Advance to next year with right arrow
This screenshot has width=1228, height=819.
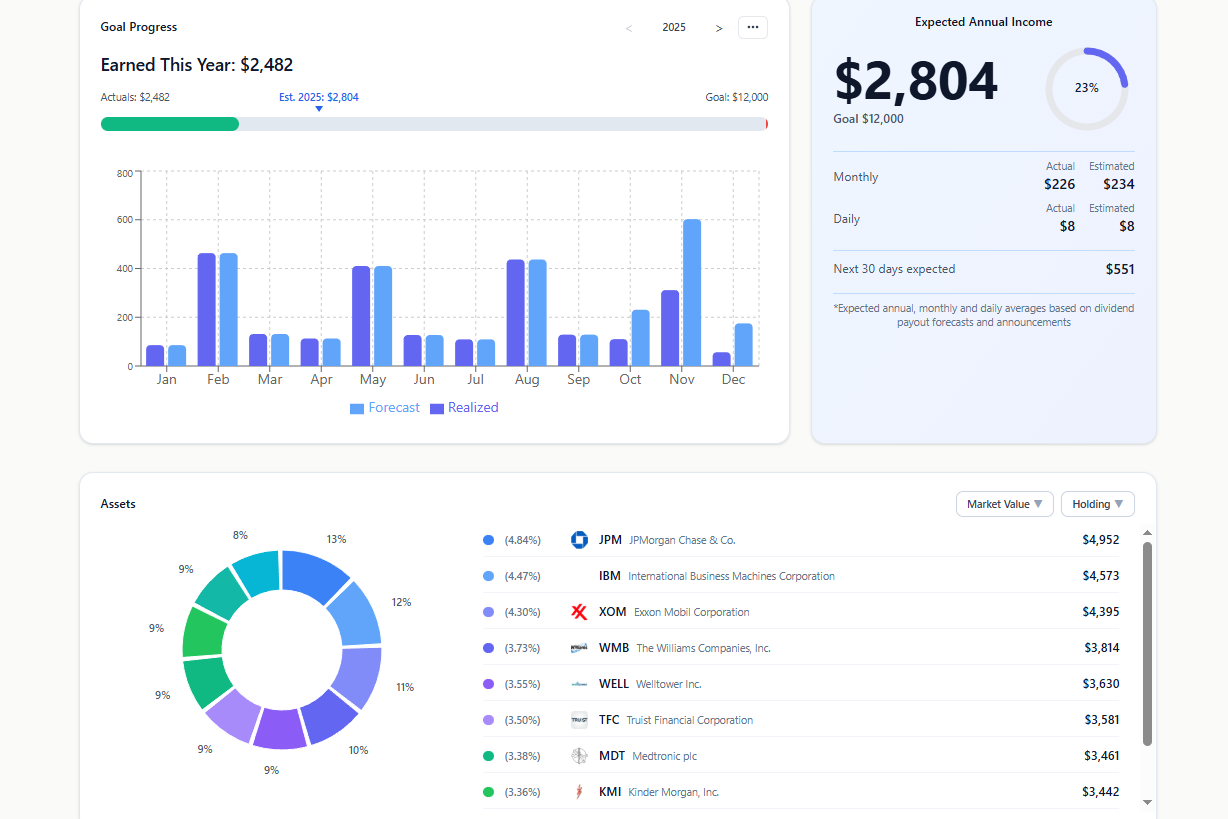point(719,28)
